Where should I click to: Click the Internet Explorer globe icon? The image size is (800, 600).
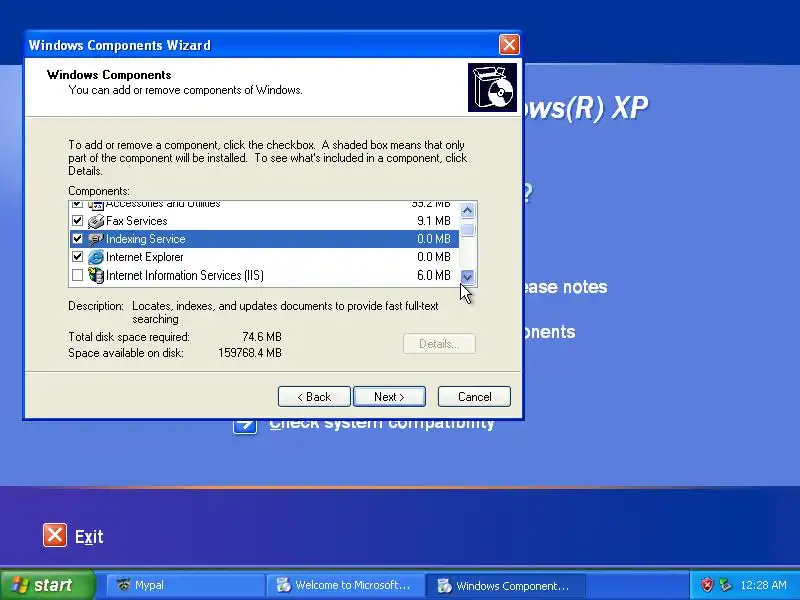[x=95, y=257]
